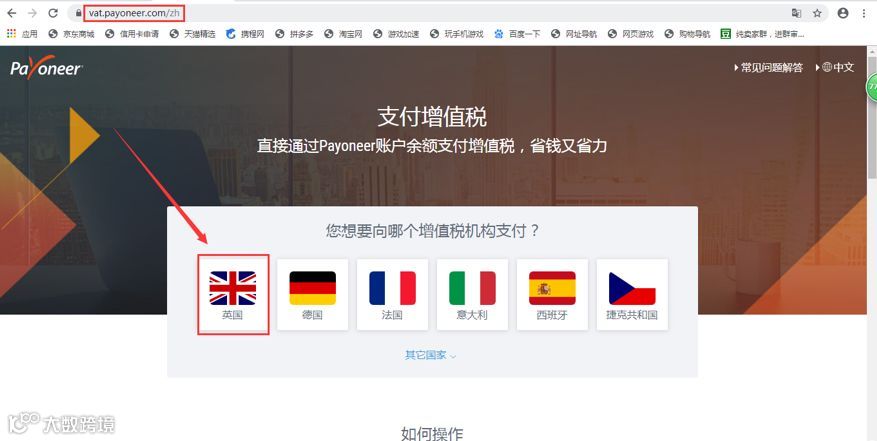View site security lock info
Image resolution: width=877 pixels, height=441 pixels.
click(x=78, y=13)
